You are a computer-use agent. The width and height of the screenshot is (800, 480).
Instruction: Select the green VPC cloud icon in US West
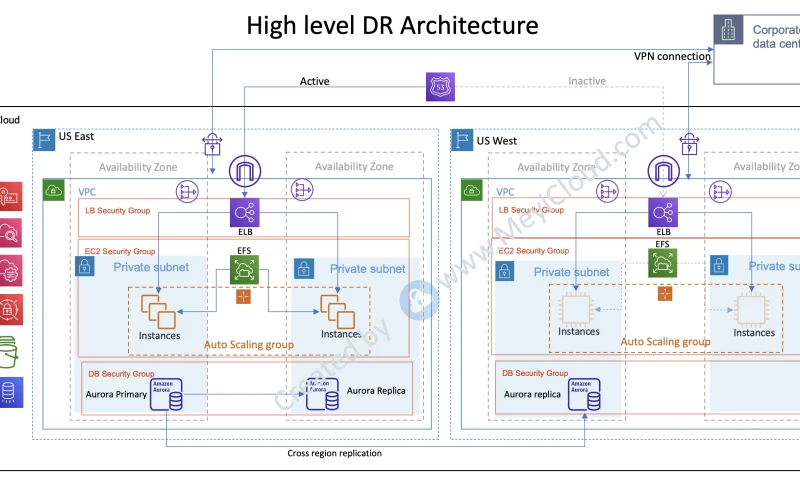pyautogui.click(x=472, y=190)
